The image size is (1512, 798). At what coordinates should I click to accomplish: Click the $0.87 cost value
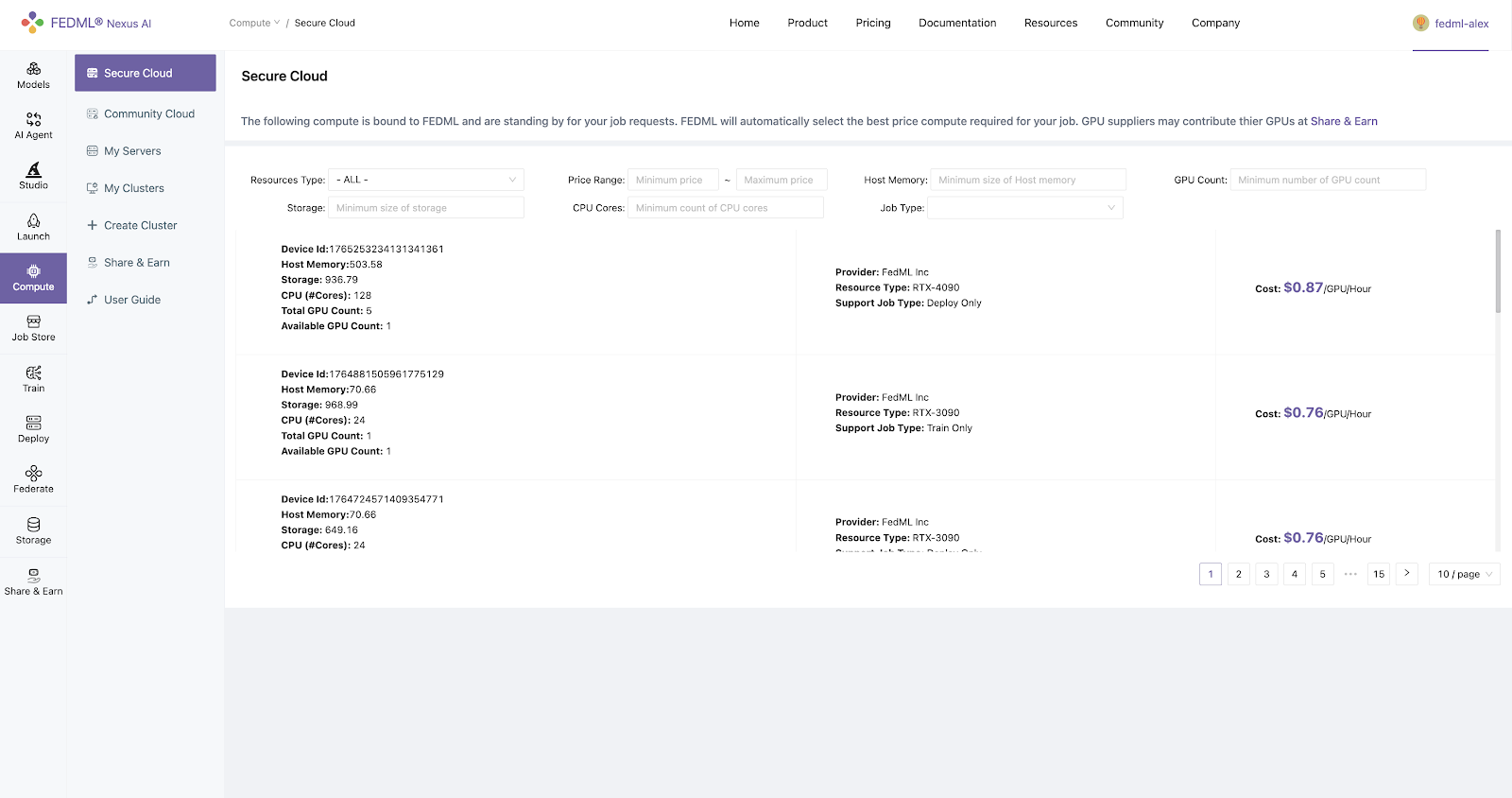tap(1303, 287)
